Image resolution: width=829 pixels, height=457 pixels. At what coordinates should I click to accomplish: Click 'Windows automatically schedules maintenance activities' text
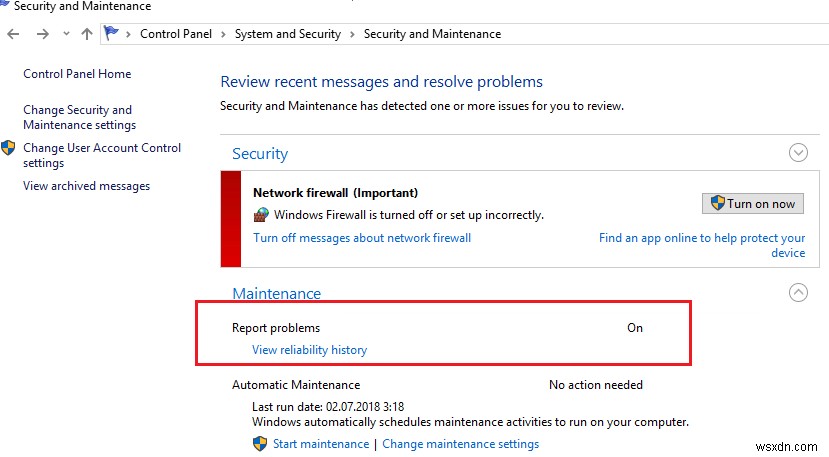click(470, 422)
